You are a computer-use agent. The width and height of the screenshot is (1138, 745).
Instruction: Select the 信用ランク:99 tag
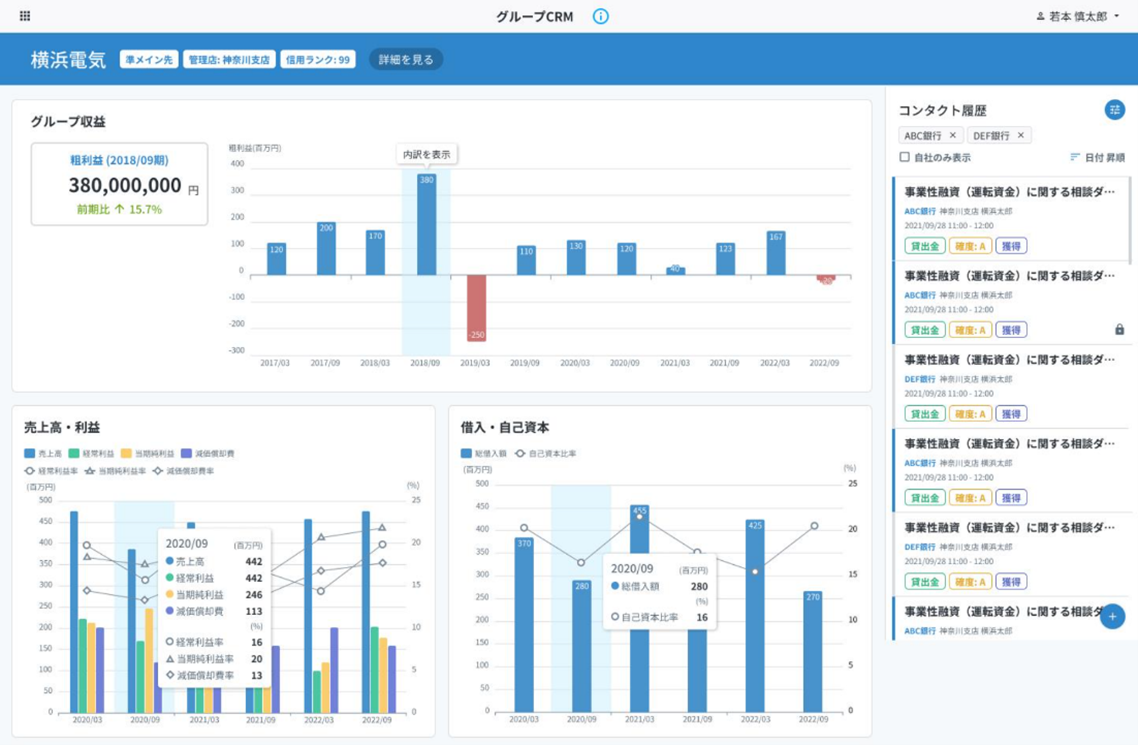tap(317, 59)
